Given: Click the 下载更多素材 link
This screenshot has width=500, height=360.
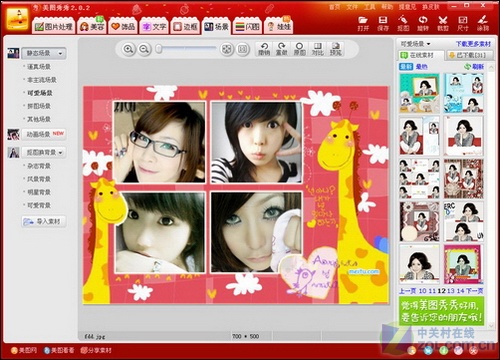Looking at the screenshot, I should (x=473, y=44).
